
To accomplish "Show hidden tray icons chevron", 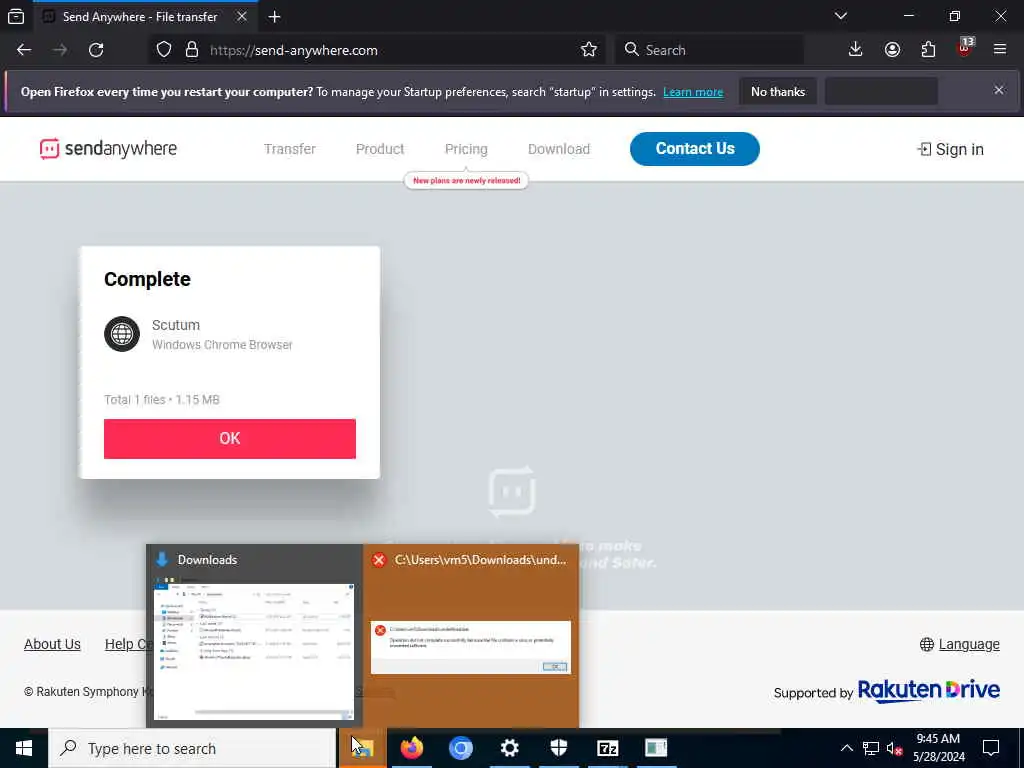I will [846, 748].
